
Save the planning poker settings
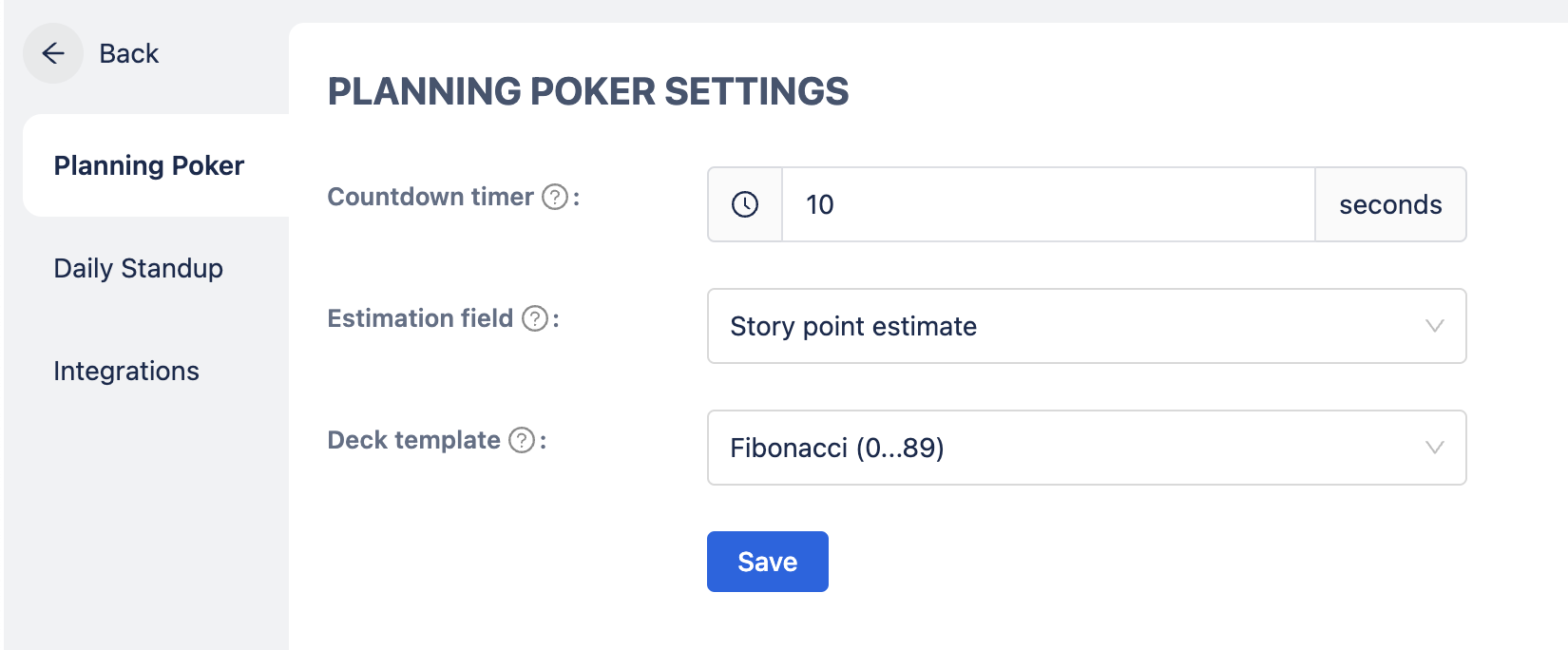pos(767,562)
